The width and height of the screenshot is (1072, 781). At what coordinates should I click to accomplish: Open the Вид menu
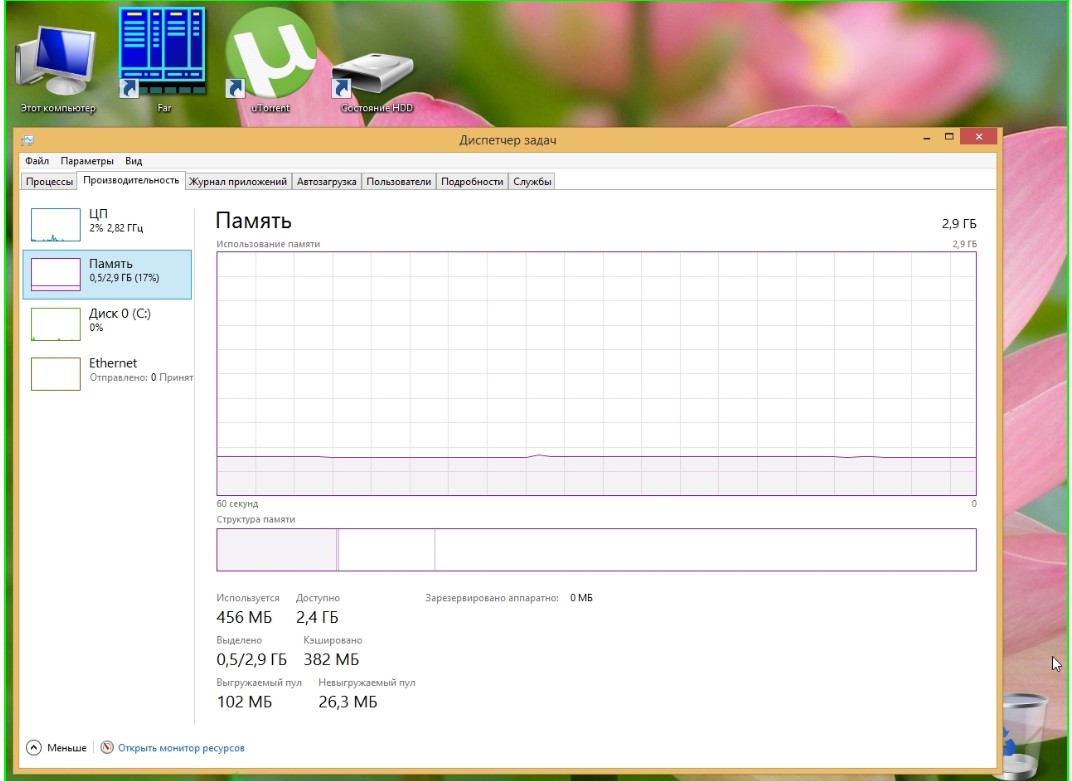[x=134, y=161]
